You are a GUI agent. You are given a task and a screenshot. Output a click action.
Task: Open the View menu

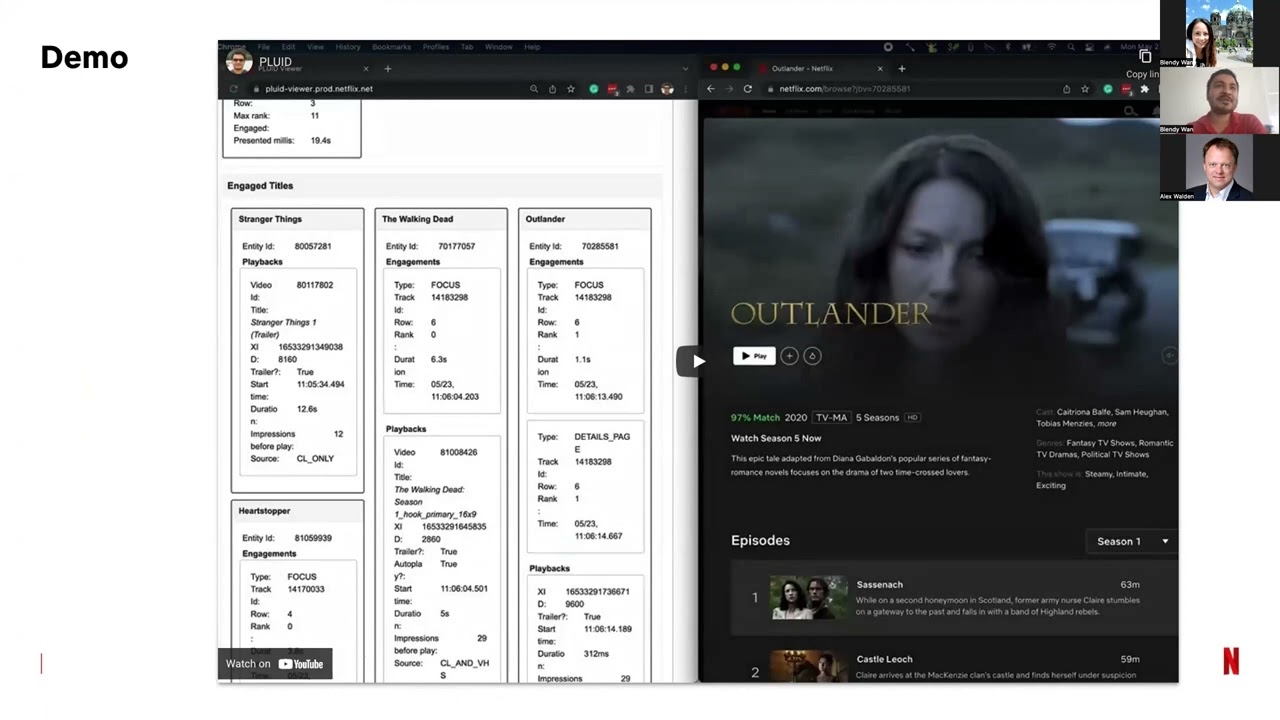tap(315, 47)
